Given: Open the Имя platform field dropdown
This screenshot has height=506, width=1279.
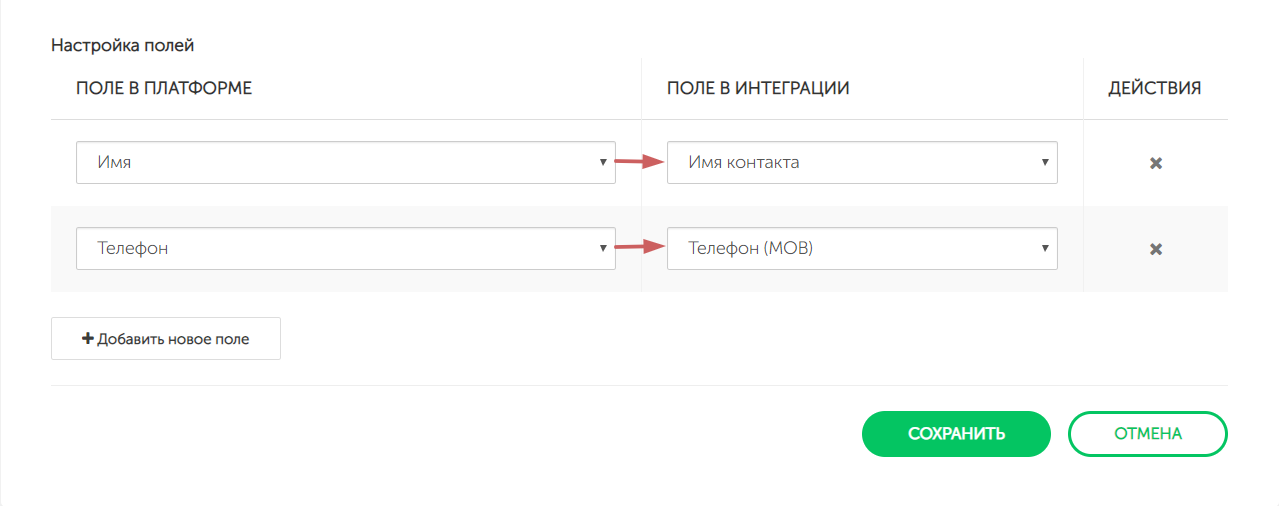Looking at the screenshot, I should [x=340, y=162].
